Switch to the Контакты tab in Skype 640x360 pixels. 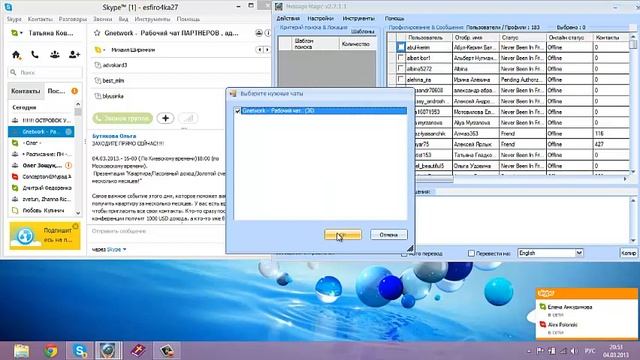[x=26, y=91]
